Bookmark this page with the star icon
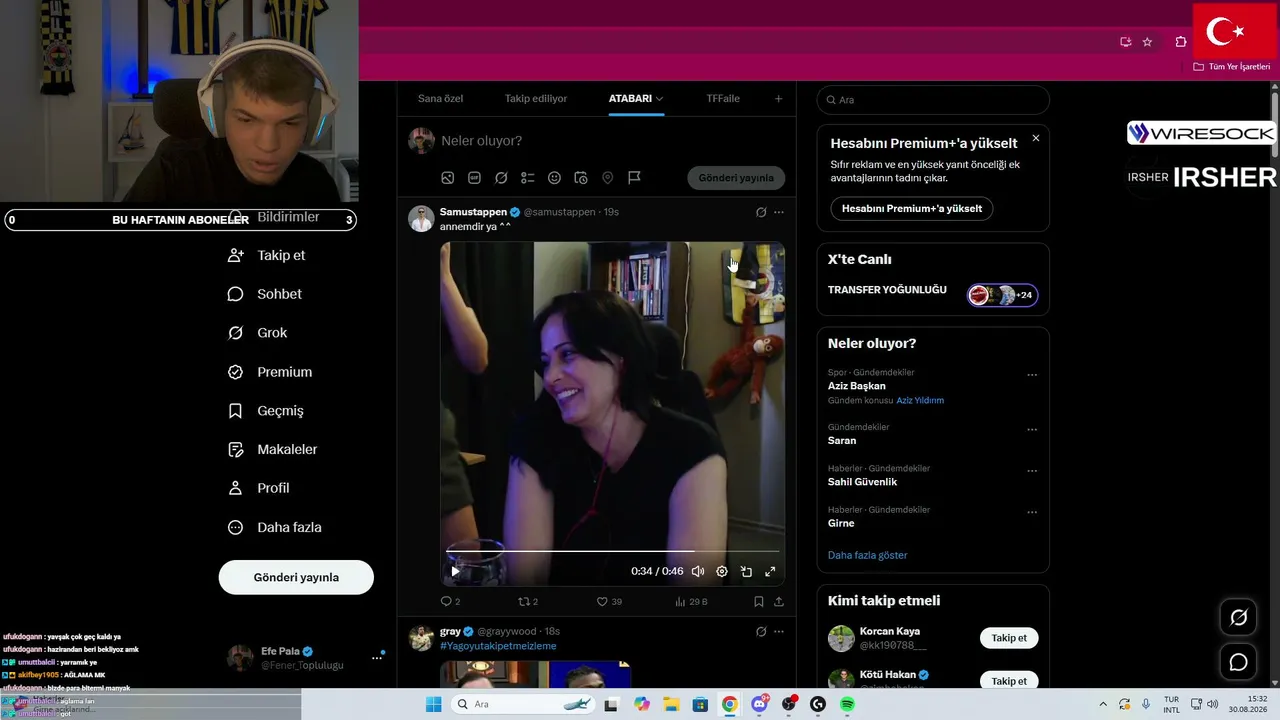The width and height of the screenshot is (1280, 720). coord(1147,42)
